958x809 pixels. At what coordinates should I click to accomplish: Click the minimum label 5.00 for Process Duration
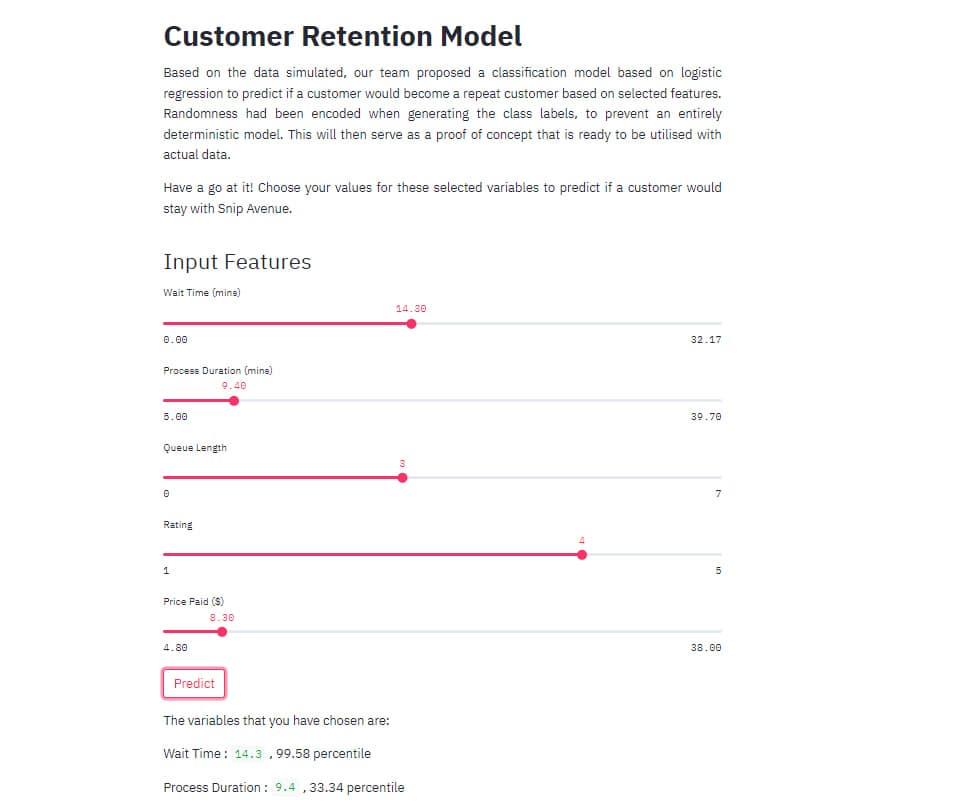pos(174,416)
